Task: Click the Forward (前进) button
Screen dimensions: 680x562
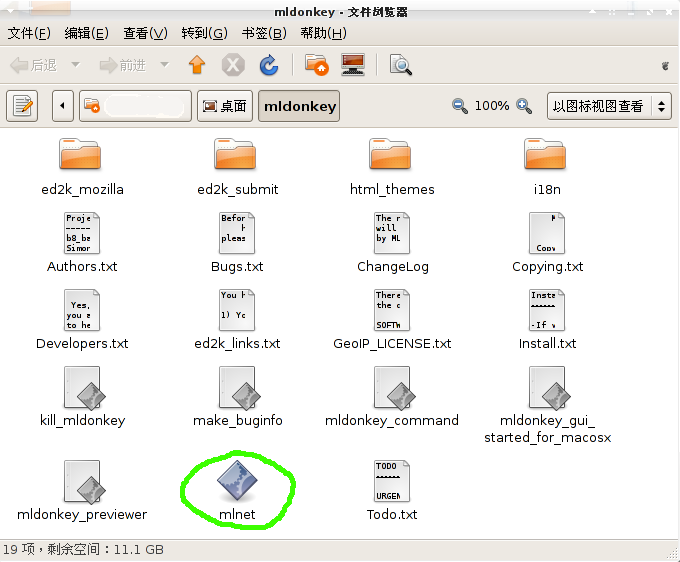Action: click(x=122, y=65)
